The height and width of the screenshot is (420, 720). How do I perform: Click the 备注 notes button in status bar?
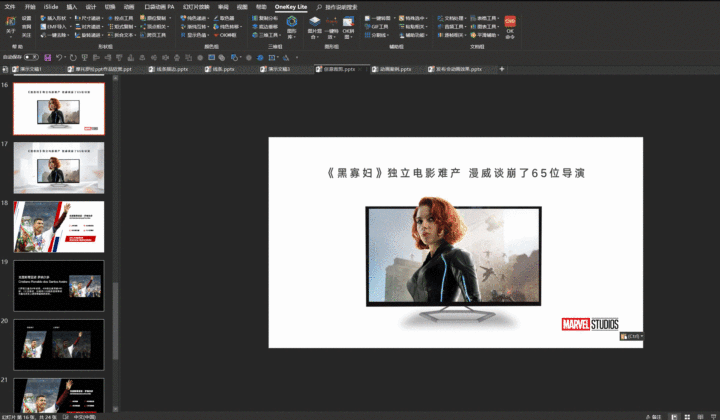654,417
